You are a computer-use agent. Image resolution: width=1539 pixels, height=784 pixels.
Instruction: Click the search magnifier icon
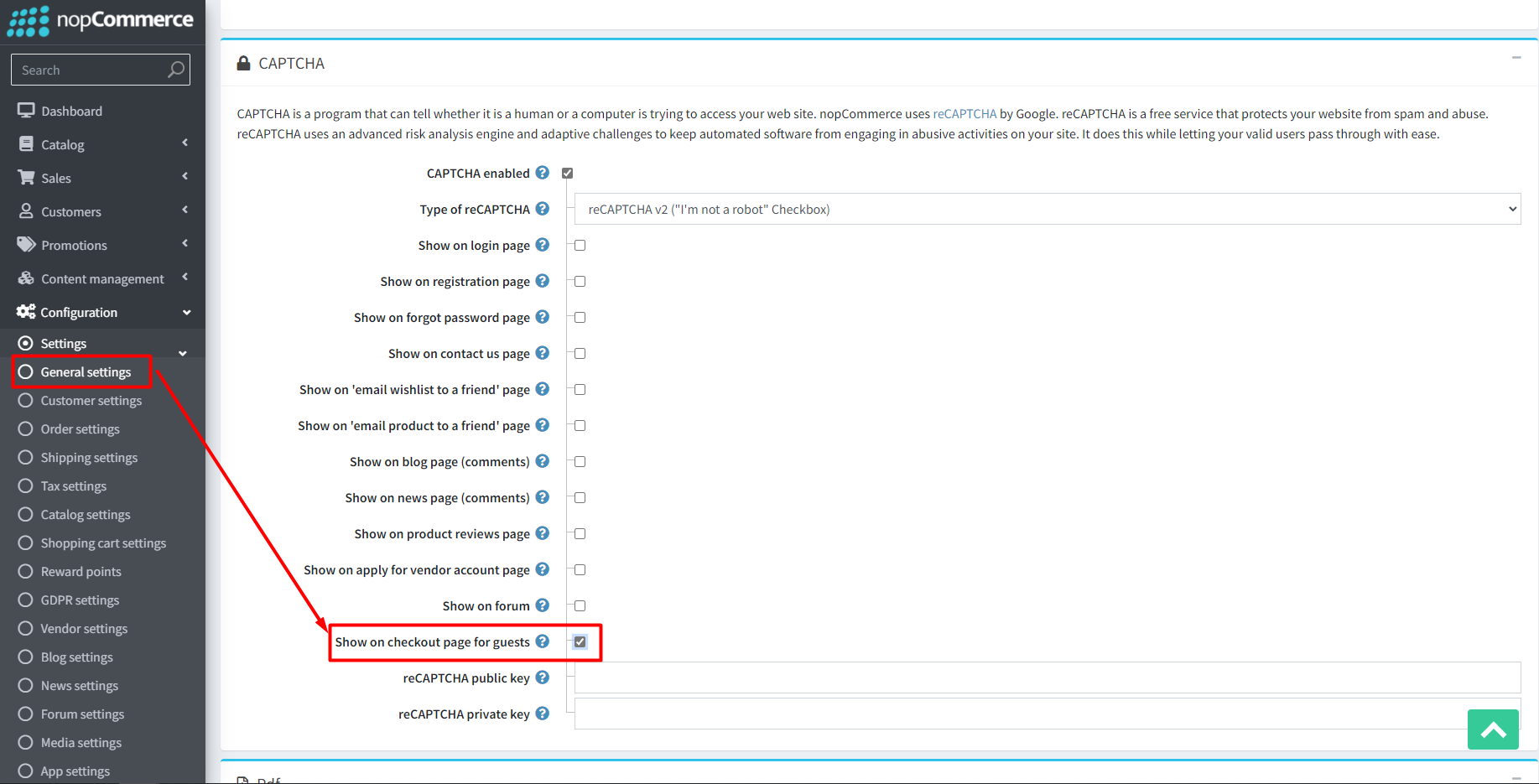(x=175, y=70)
